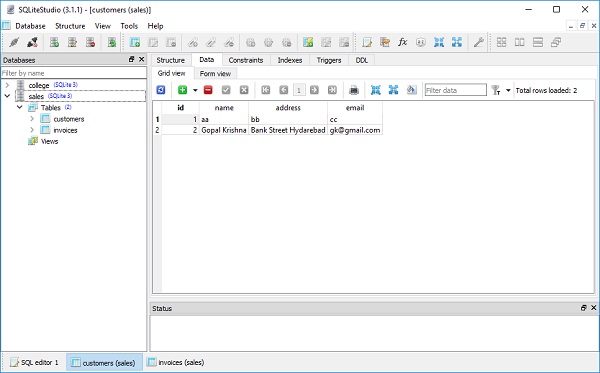600x373 pixels.
Task: Go to next page arrow
Action: (x=314, y=90)
